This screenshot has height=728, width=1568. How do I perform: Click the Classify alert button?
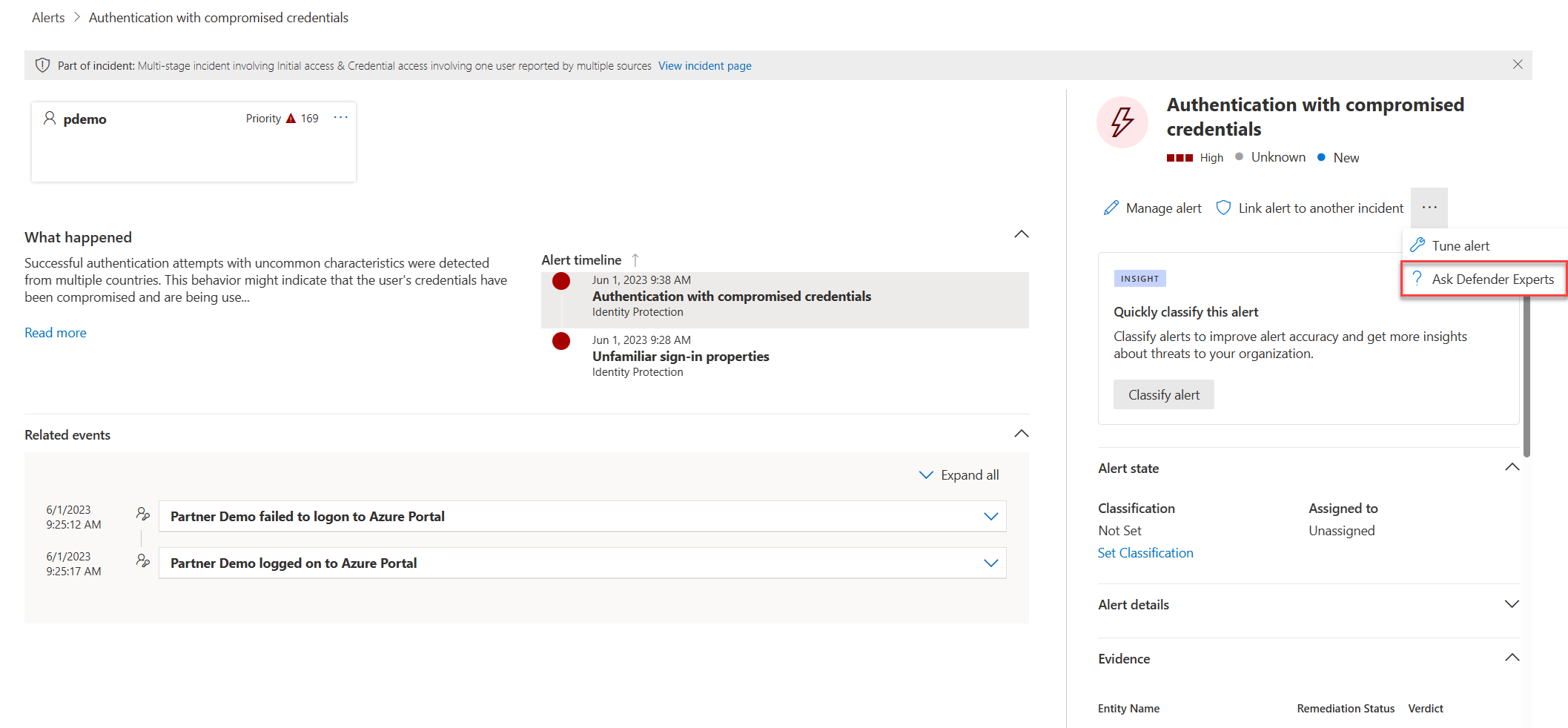[x=1163, y=395]
